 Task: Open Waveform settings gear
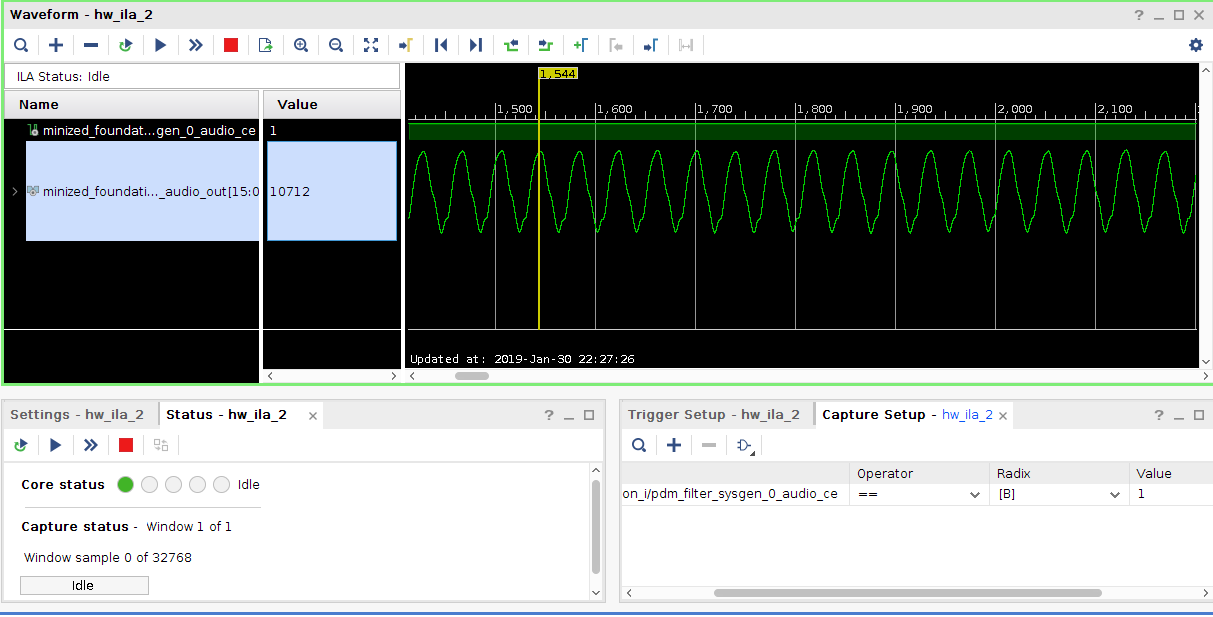pos(1196,45)
